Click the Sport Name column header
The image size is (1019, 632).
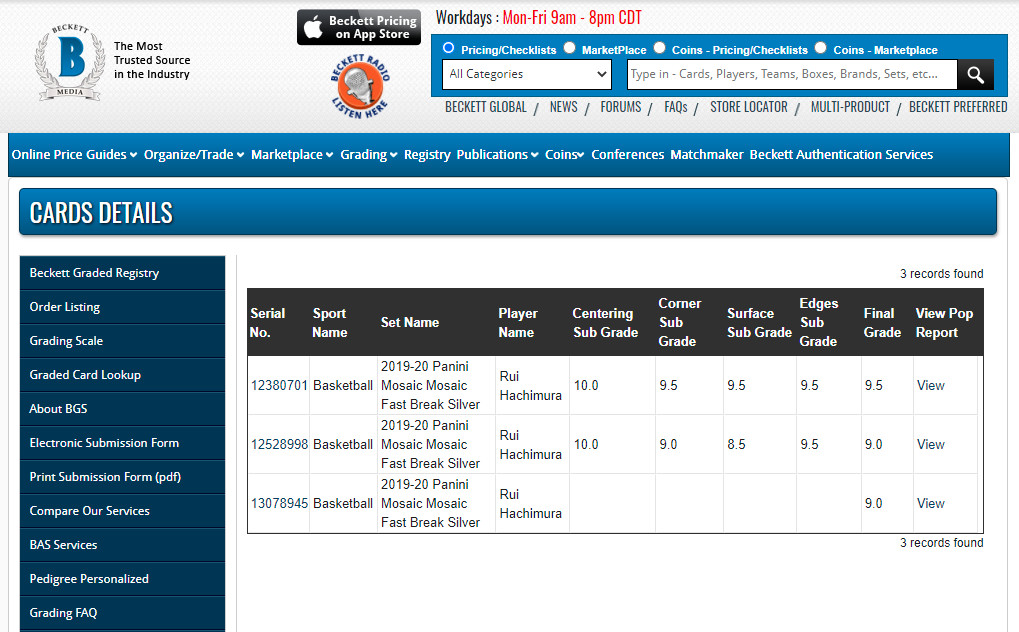(x=329, y=323)
